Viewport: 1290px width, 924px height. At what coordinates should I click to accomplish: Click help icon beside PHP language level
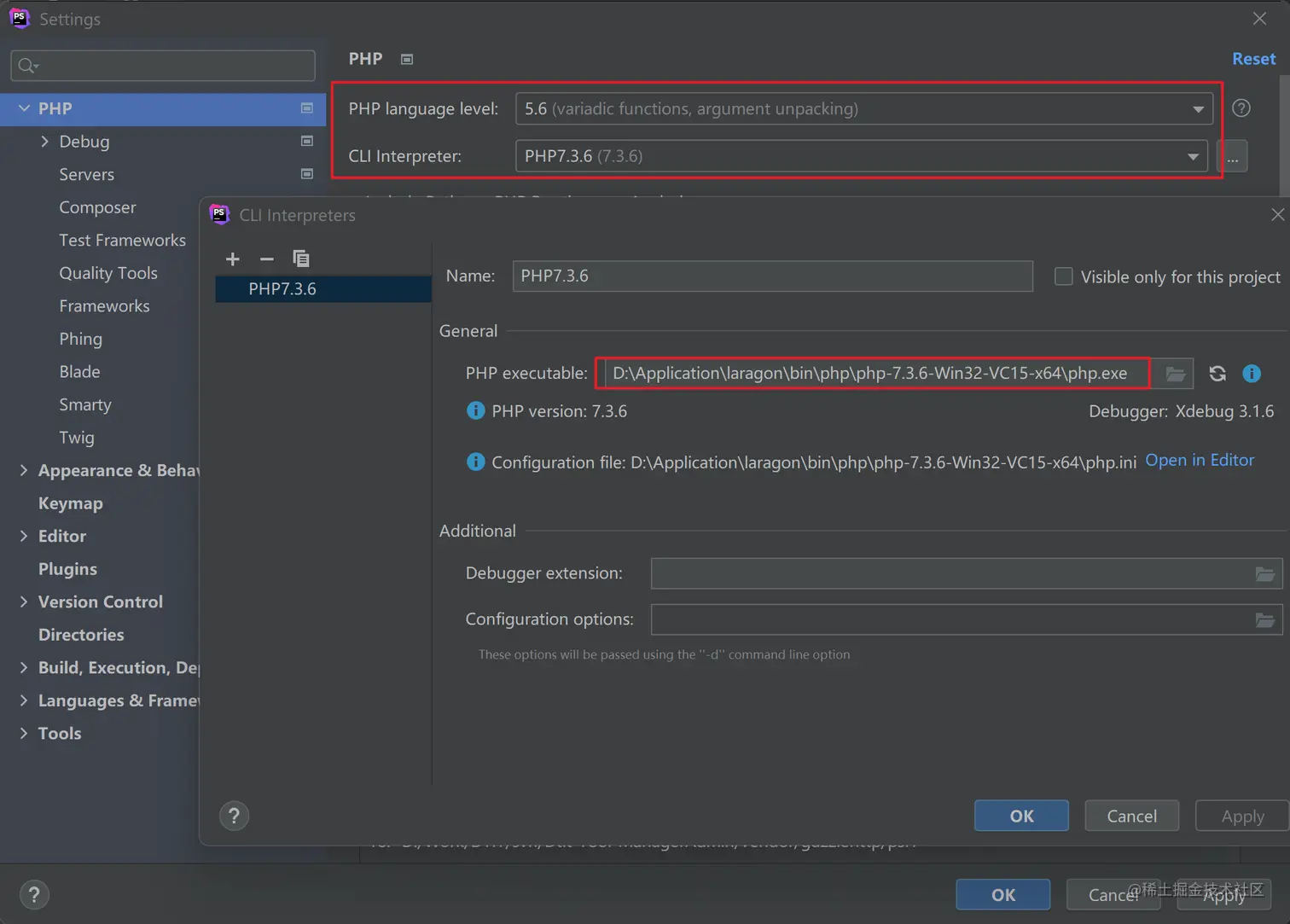(x=1241, y=108)
